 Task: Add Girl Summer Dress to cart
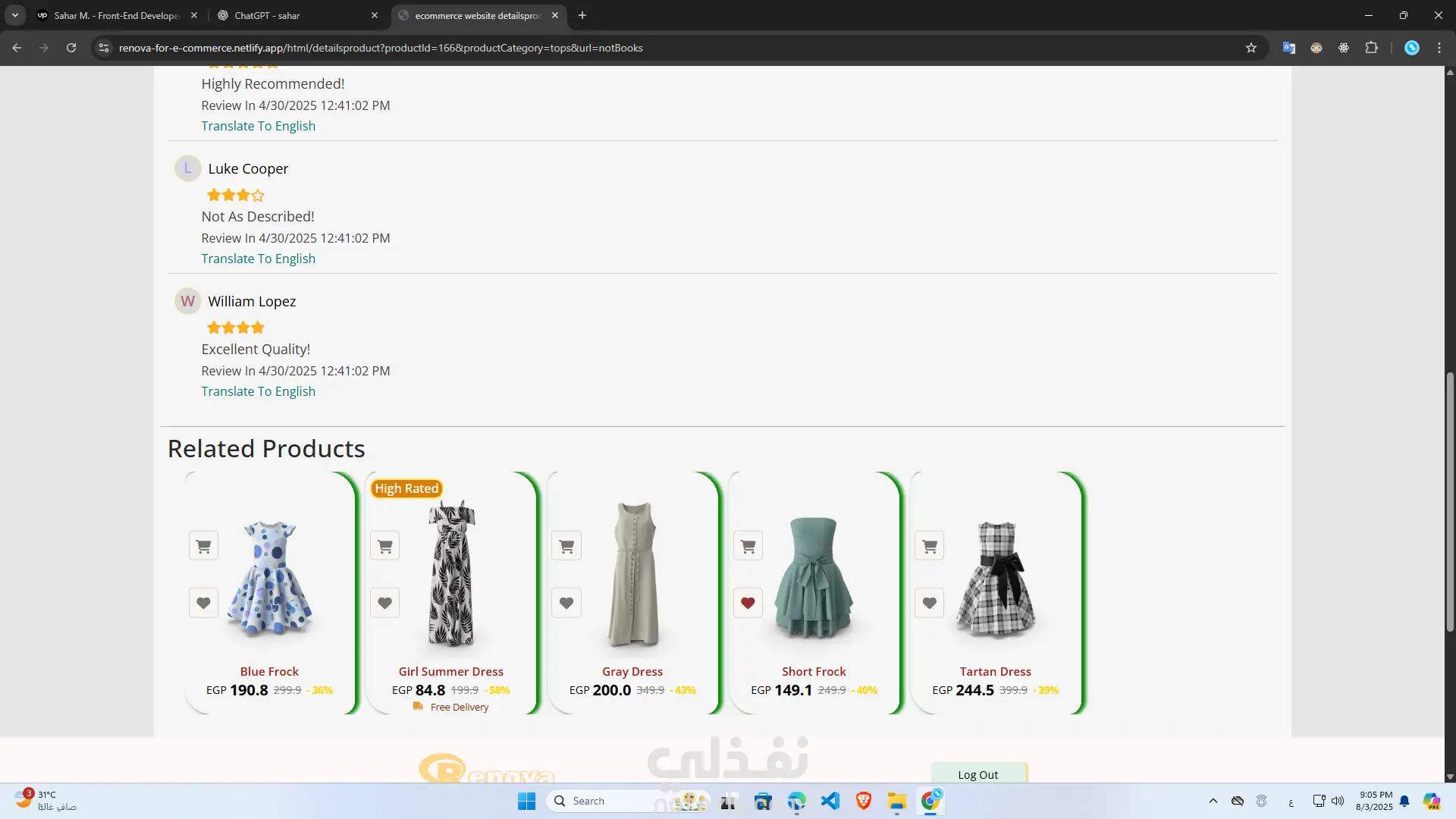click(x=384, y=546)
